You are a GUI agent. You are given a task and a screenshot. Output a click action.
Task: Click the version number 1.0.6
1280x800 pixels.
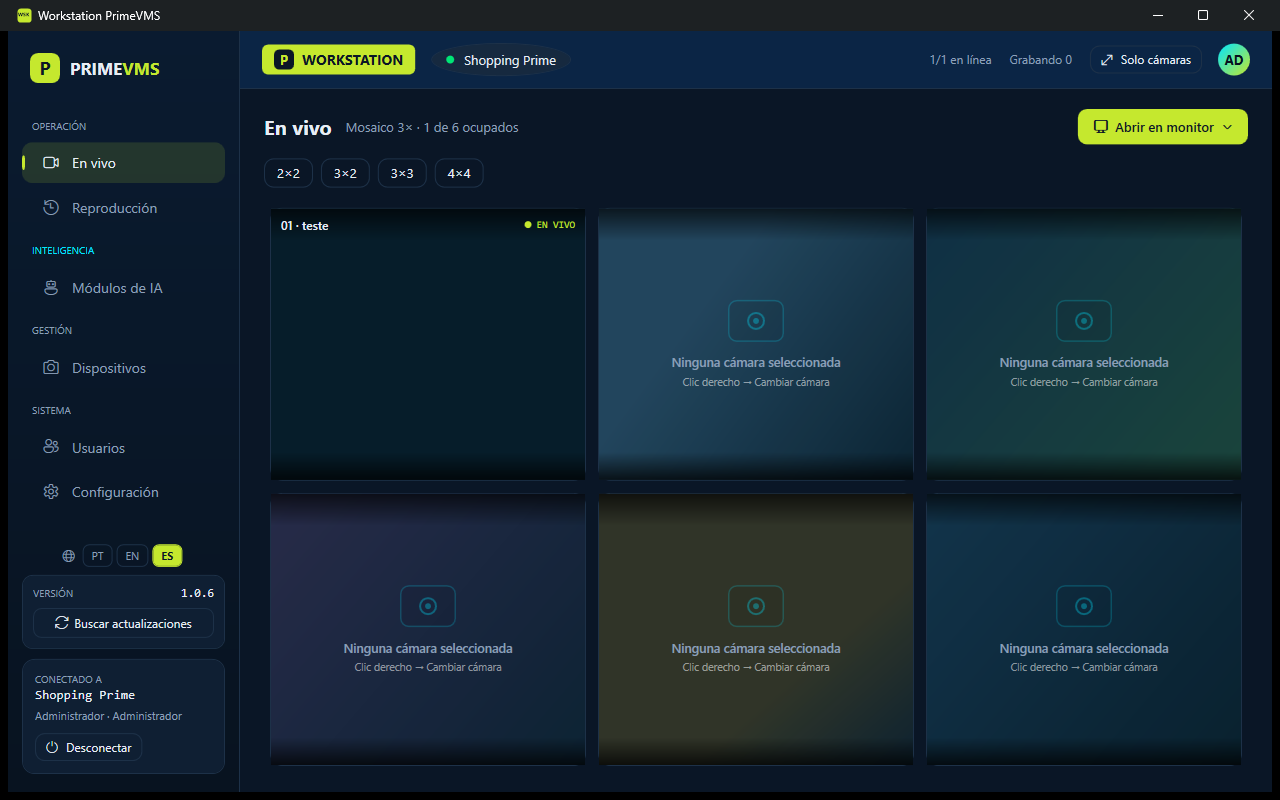197,593
